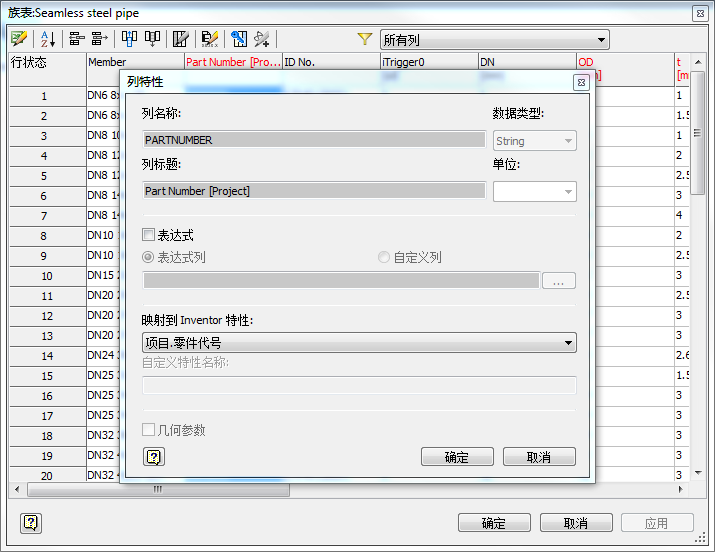The width and height of the screenshot is (715, 552).
Task: Select row 5 in the row status column
Action: 48,176
